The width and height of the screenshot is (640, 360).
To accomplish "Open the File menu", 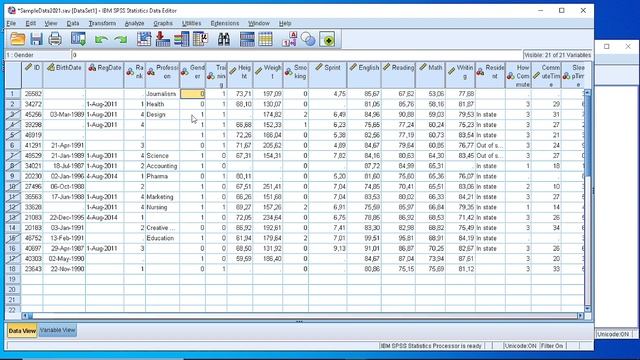I will (11, 23).
